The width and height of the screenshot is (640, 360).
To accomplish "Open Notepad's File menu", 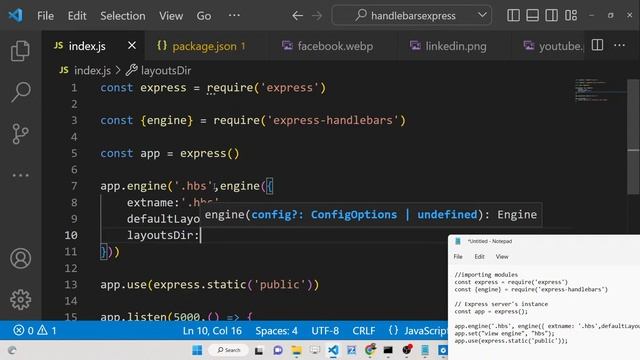I will [458, 257].
